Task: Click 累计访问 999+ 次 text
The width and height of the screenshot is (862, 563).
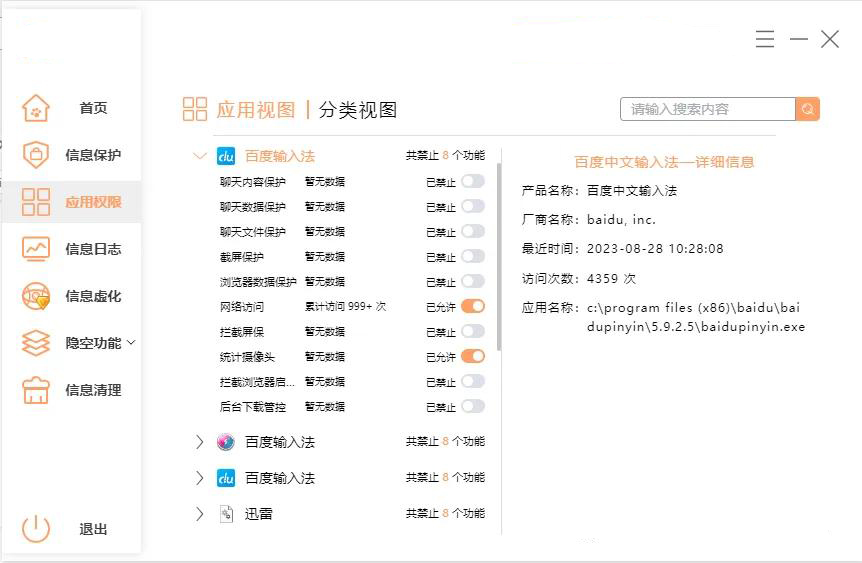Action: point(345,306)
